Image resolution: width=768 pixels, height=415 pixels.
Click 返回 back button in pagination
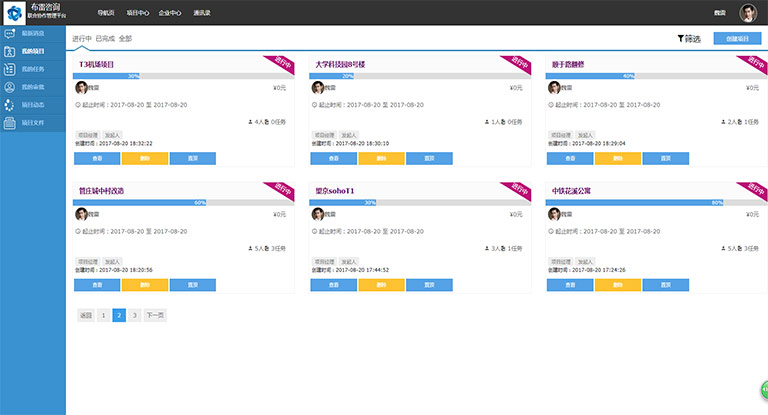tap(86, 315)
